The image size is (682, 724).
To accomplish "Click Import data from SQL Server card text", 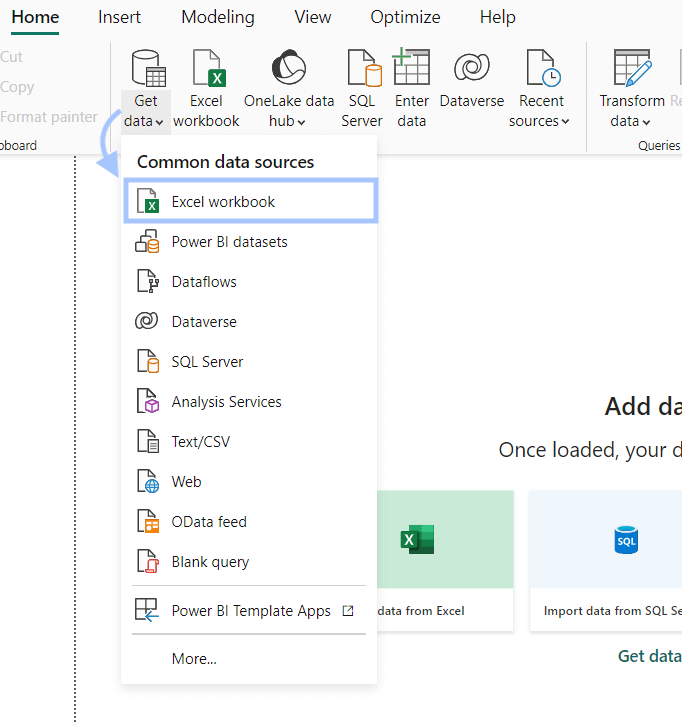I will tap(613, 610).
